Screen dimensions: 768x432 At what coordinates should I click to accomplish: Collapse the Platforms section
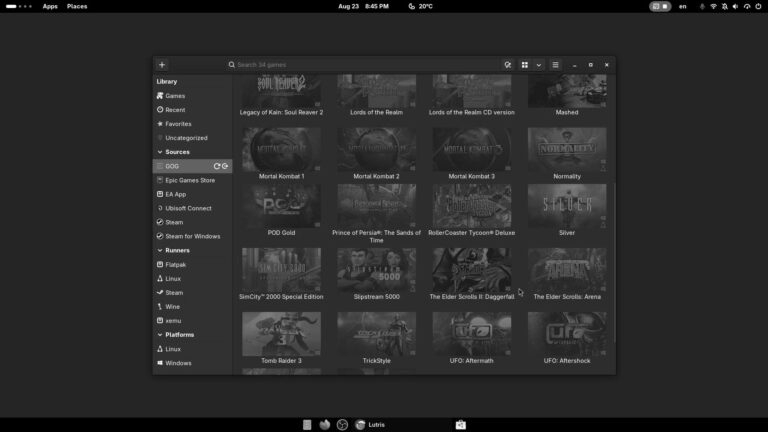(160, 335)
